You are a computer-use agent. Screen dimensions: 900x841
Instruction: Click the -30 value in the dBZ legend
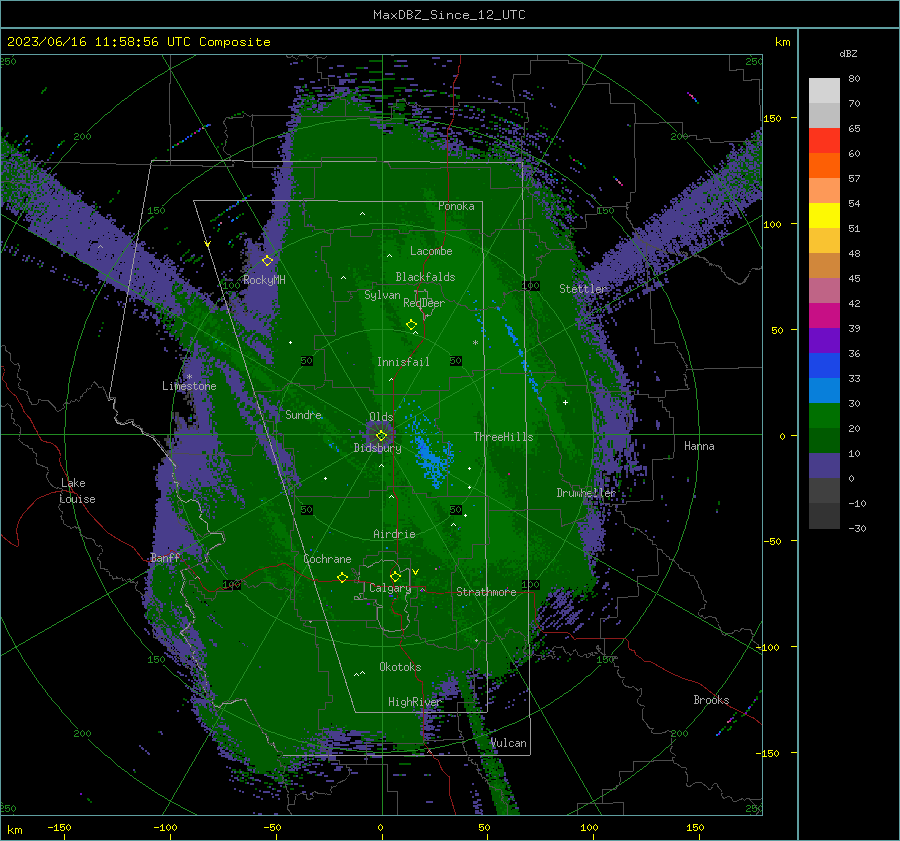click(857, 528)
